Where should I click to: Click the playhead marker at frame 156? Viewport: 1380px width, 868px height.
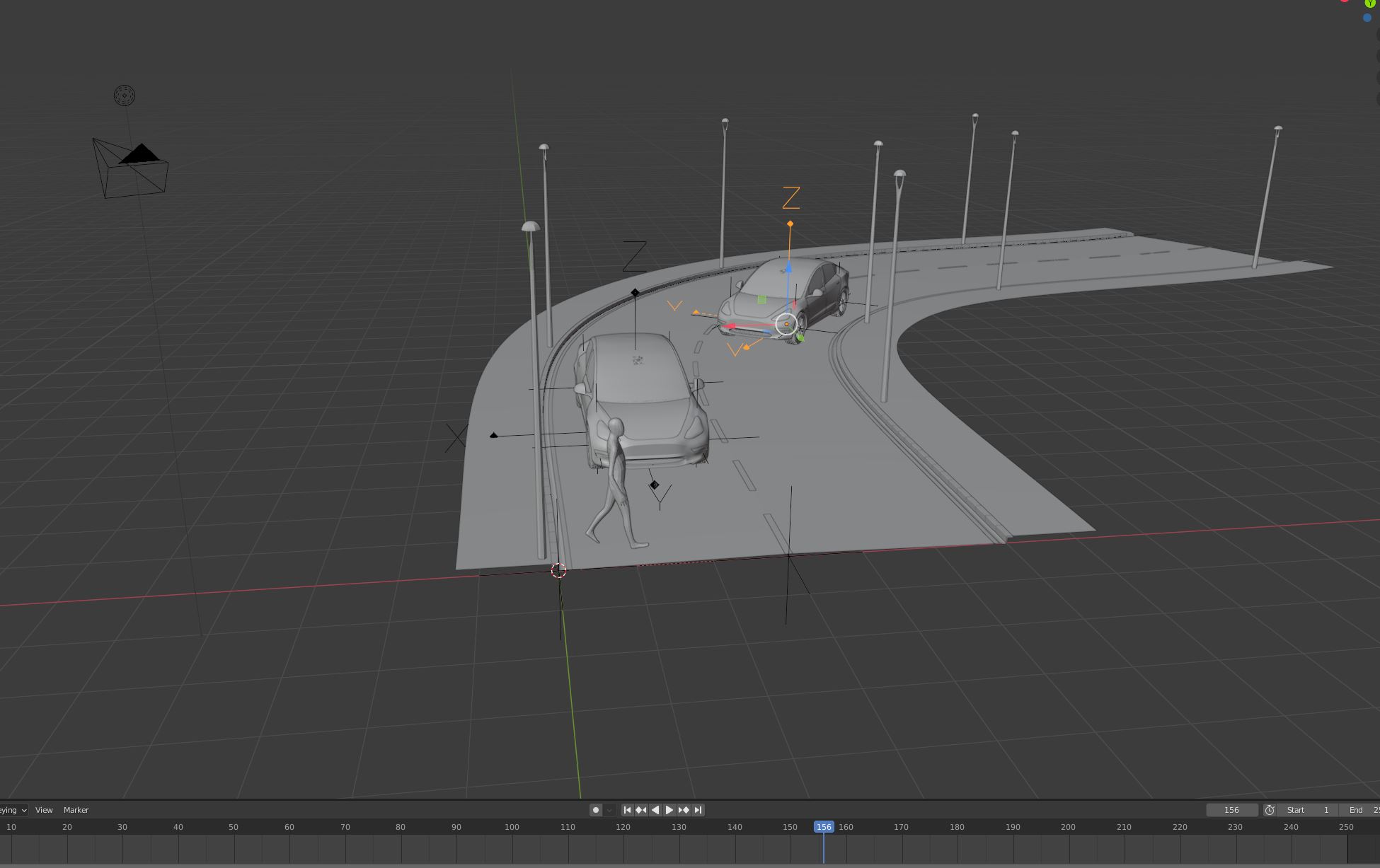(x=824, y=827)
